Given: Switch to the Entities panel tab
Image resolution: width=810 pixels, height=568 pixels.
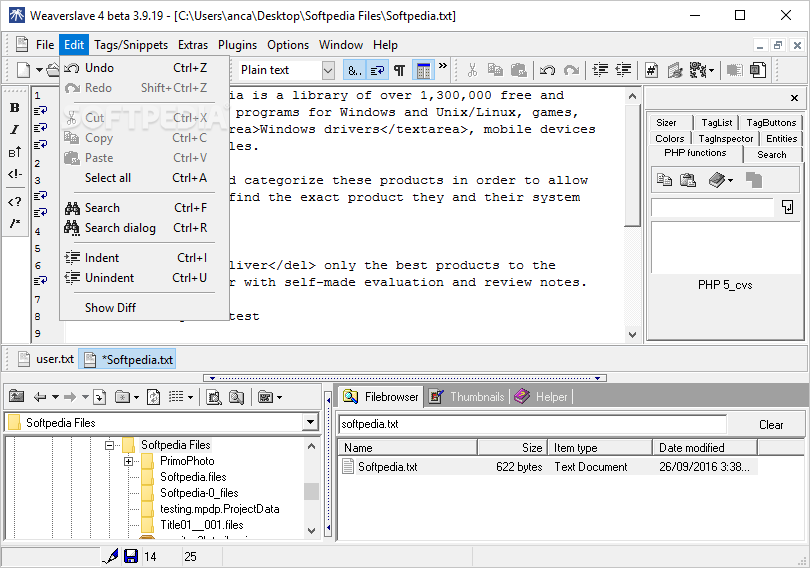Looking at the screenshot, I should coord(781,138).
